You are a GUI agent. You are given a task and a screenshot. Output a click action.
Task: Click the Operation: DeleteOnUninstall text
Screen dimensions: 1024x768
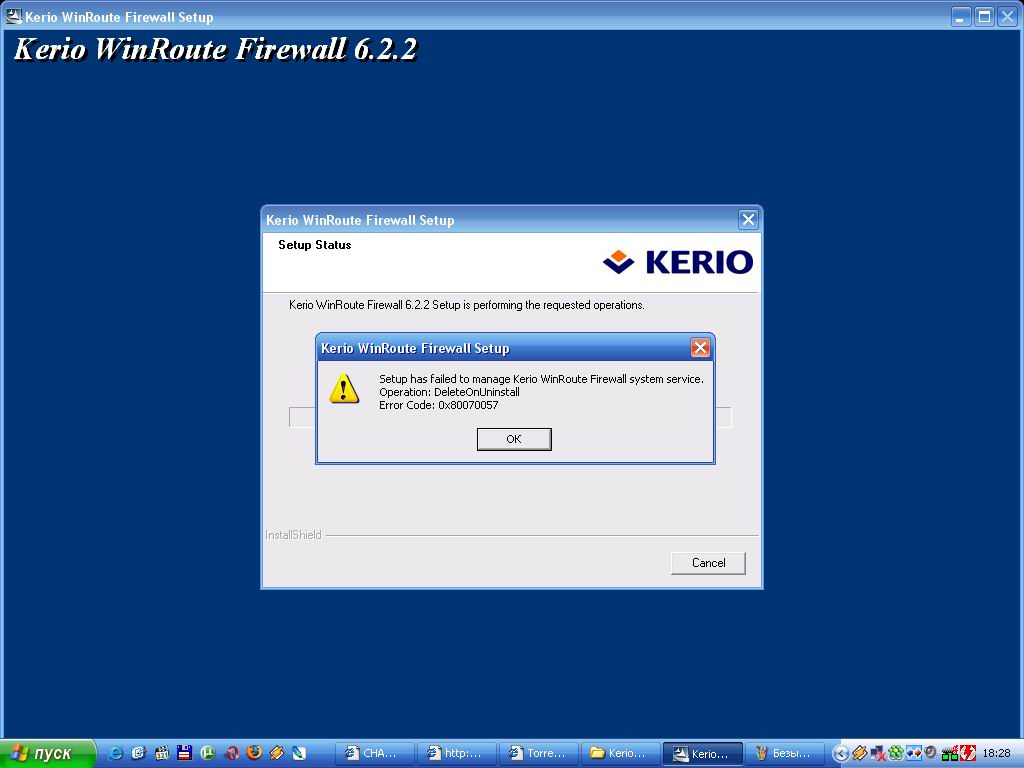tap(449, 392)
